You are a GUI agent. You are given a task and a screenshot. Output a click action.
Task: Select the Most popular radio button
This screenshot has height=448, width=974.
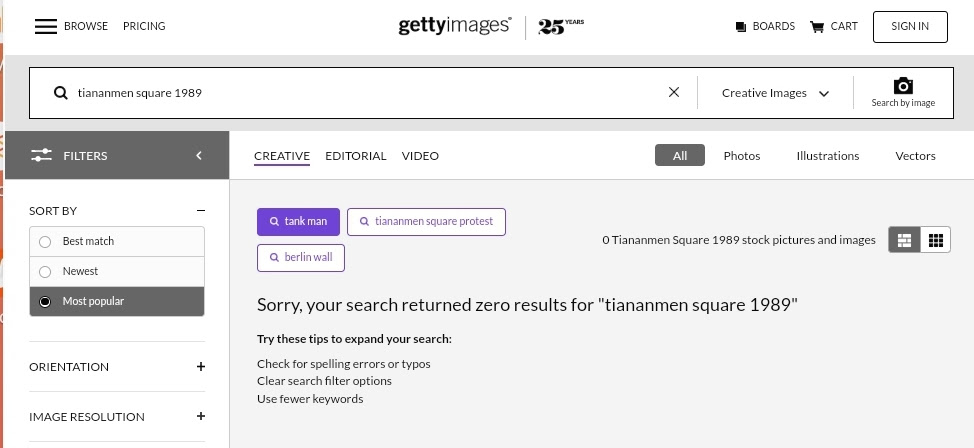pyautogui.click(x=45, y=301)
